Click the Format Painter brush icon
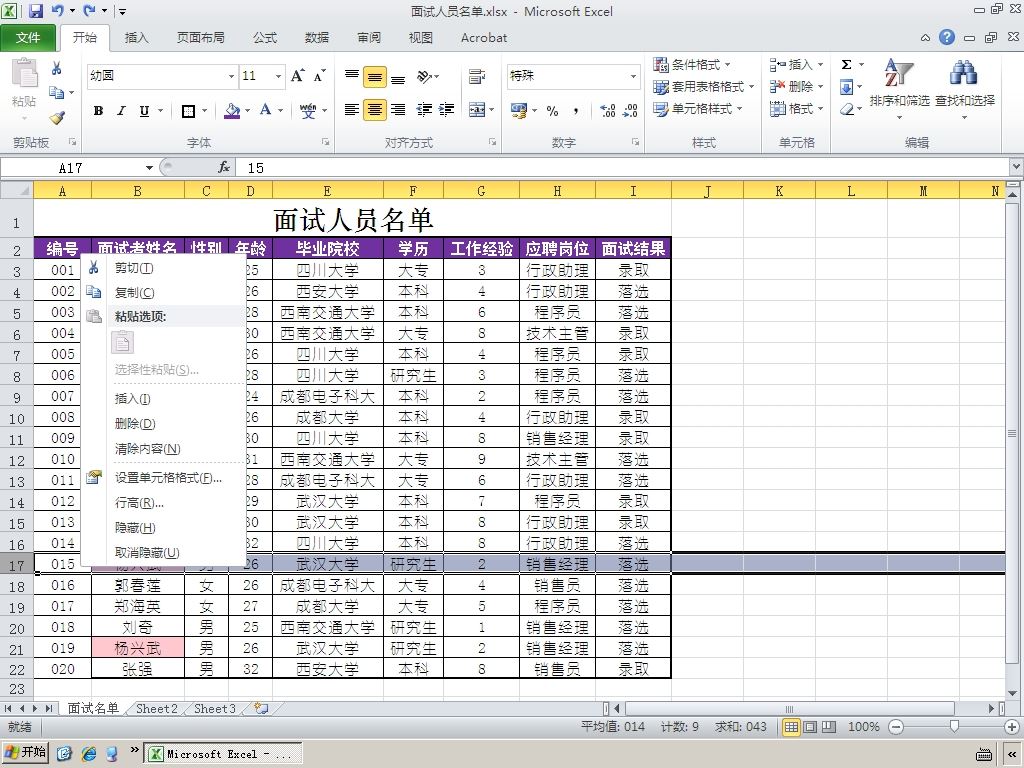This screenshot has width=1024, height=768. [57, 118]
